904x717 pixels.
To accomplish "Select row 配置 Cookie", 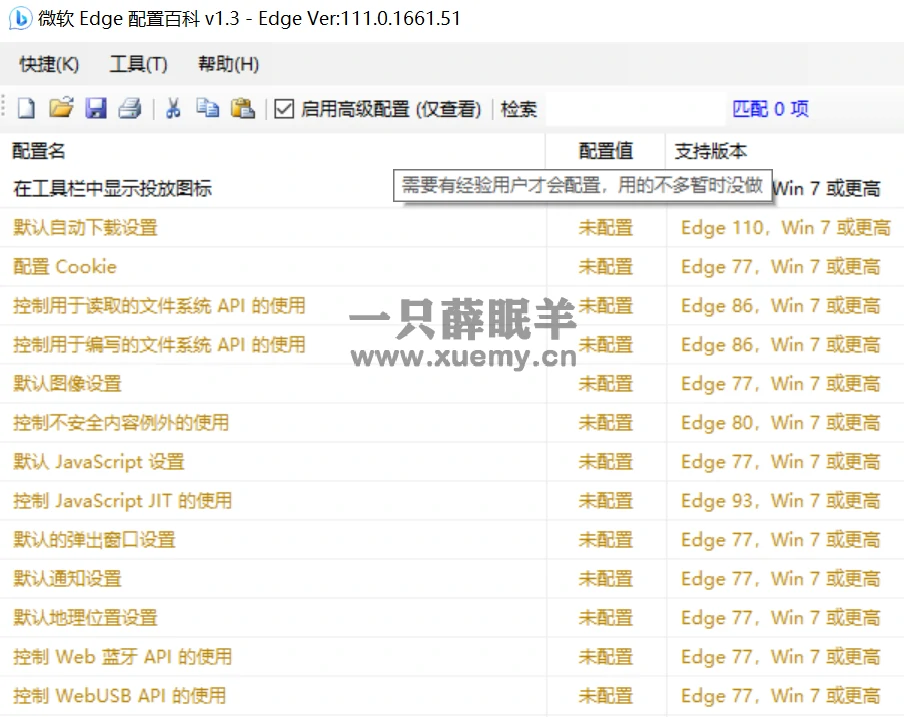I will point(452,267).
